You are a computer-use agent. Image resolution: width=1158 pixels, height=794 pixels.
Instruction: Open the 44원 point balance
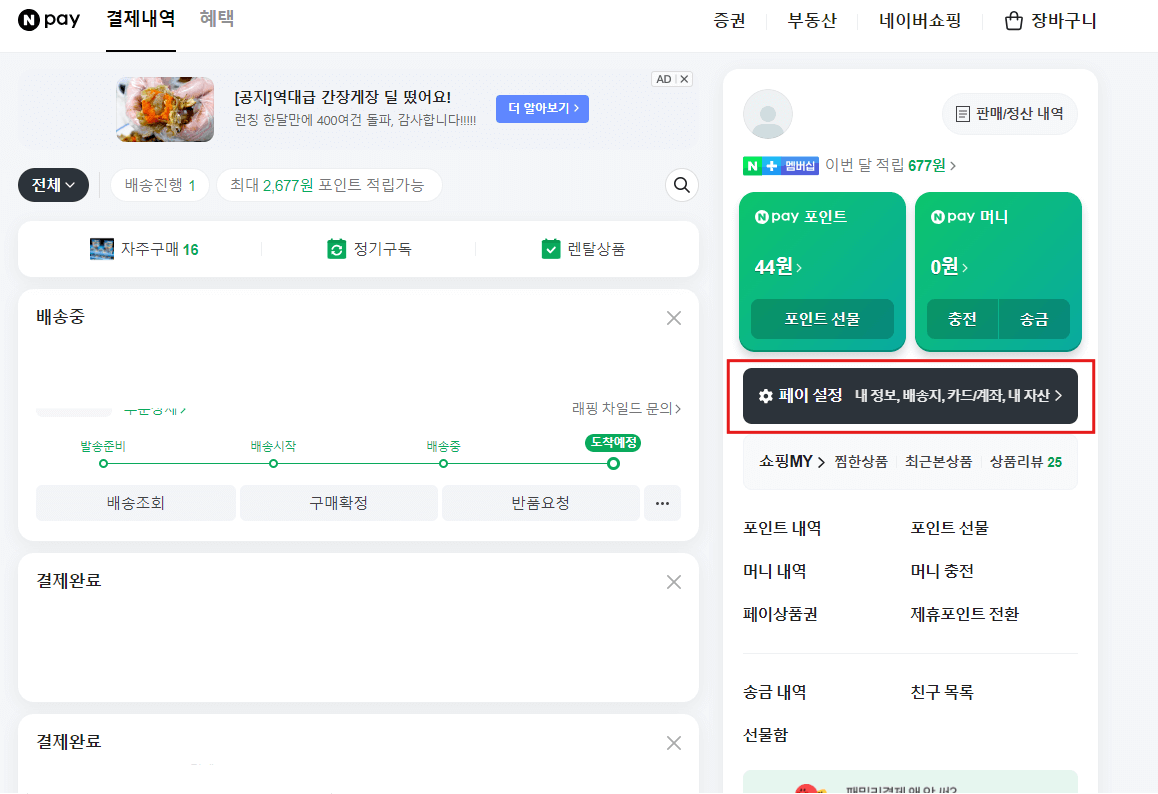(778, 267)
